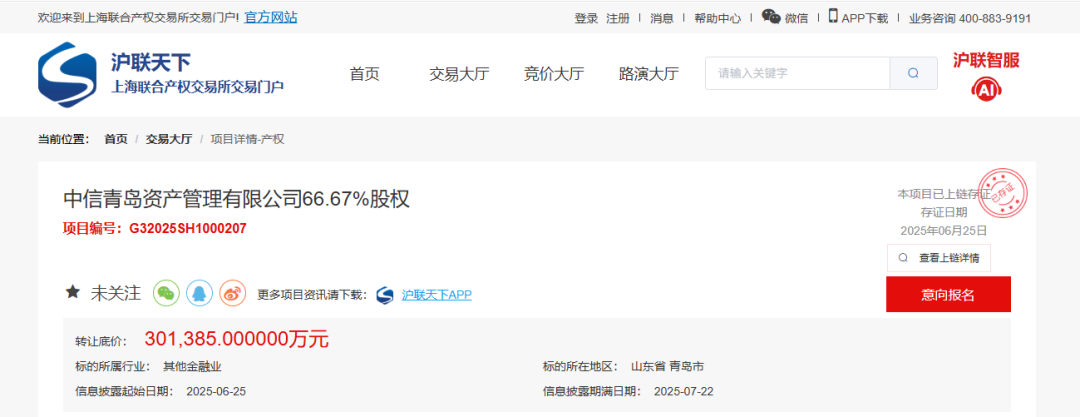Click the 沪联天下 site logo
This screenshot has height=417, width=1080.
point(68,74)
